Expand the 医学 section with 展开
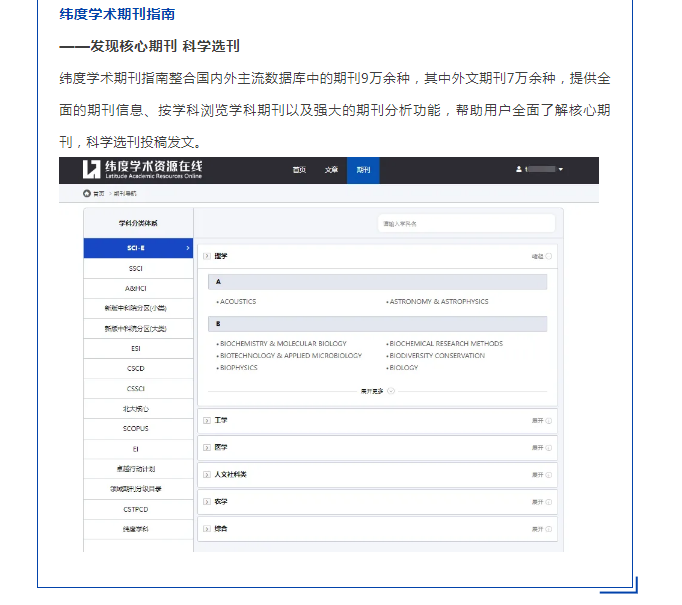 point(542,448)
